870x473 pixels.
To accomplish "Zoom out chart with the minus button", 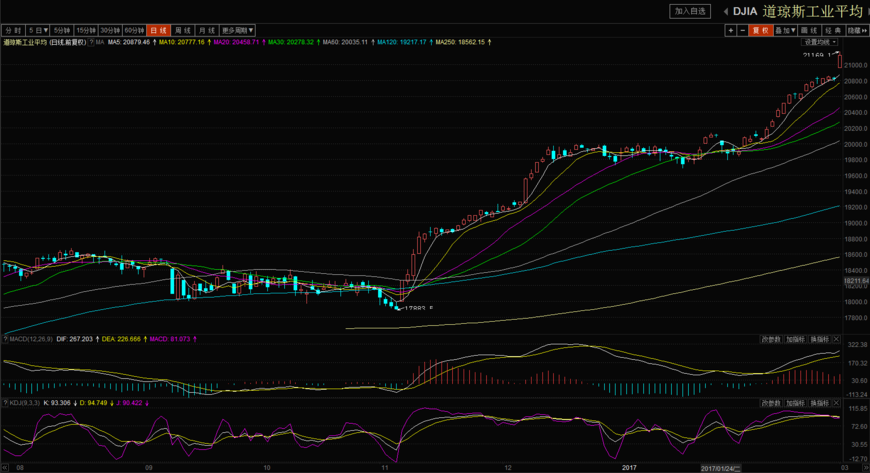I will (x=742, y=31).
